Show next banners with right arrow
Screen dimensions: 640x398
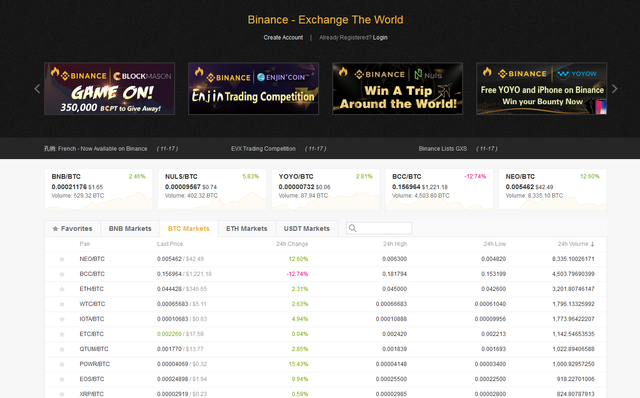[x=614, y=89]
